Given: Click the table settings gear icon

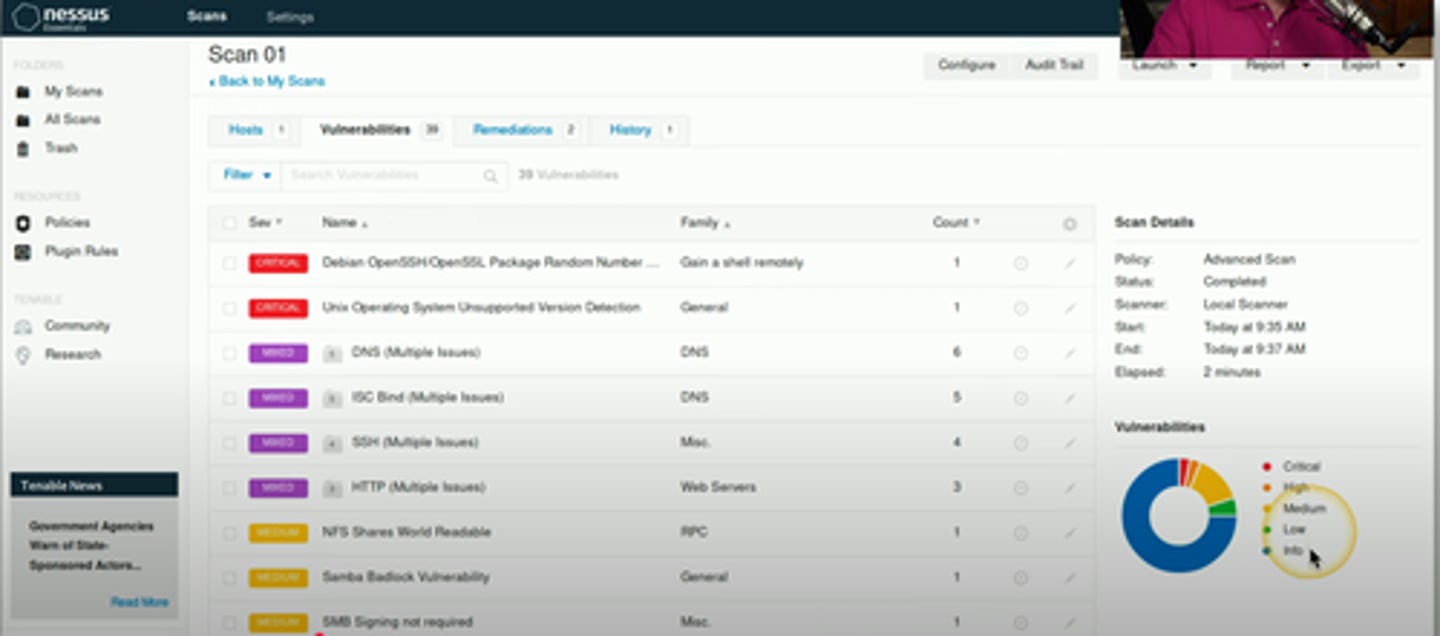Looking at the screenshot, I should pos(1069,224).
